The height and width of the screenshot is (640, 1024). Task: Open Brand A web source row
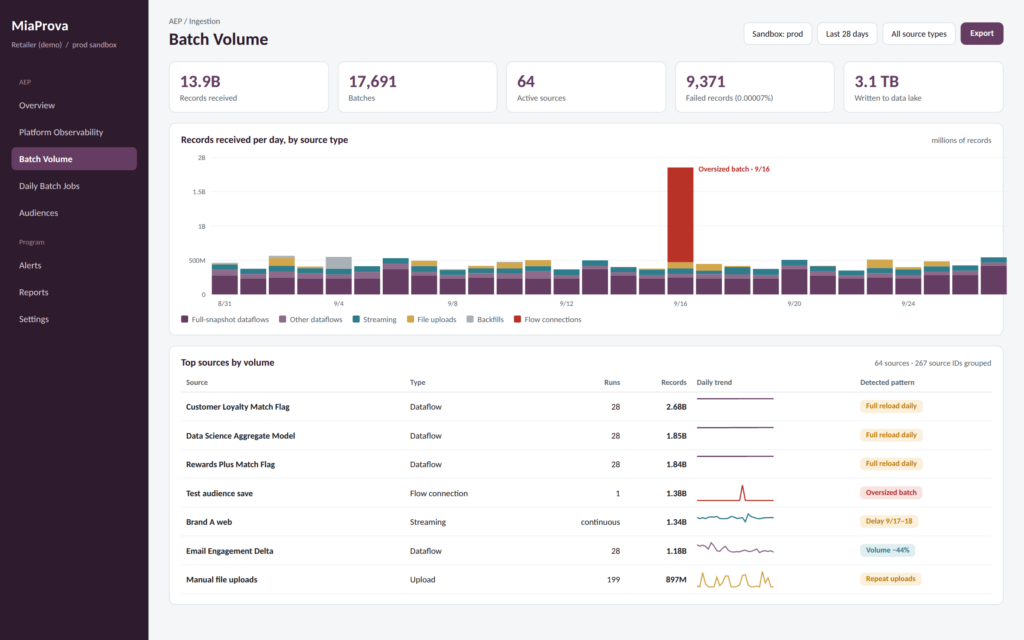click(x=586, y=522)
